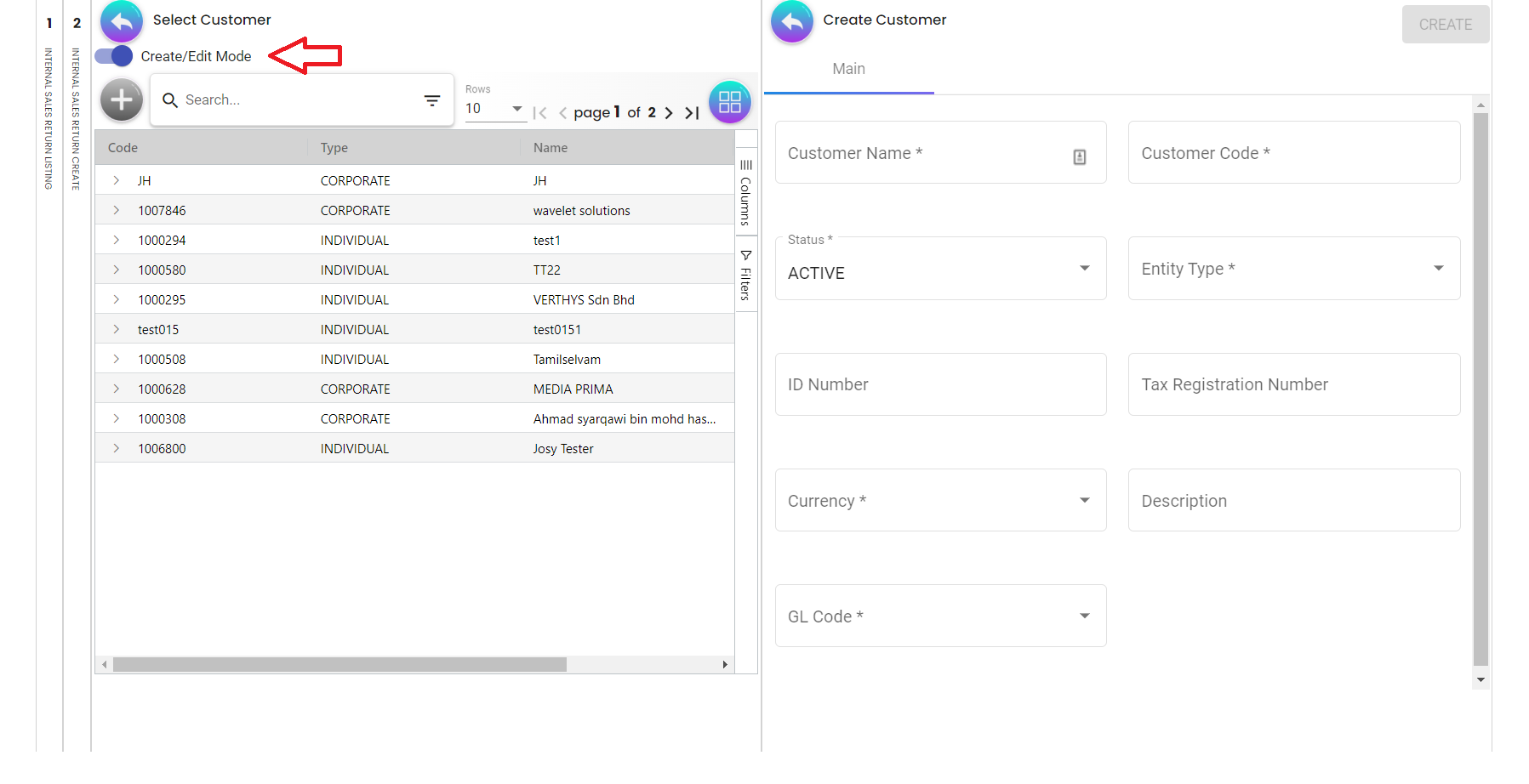This screenshot has width=1529, height=784.
Task: Click the Customer Code input field
Action: pos(1293,153)
